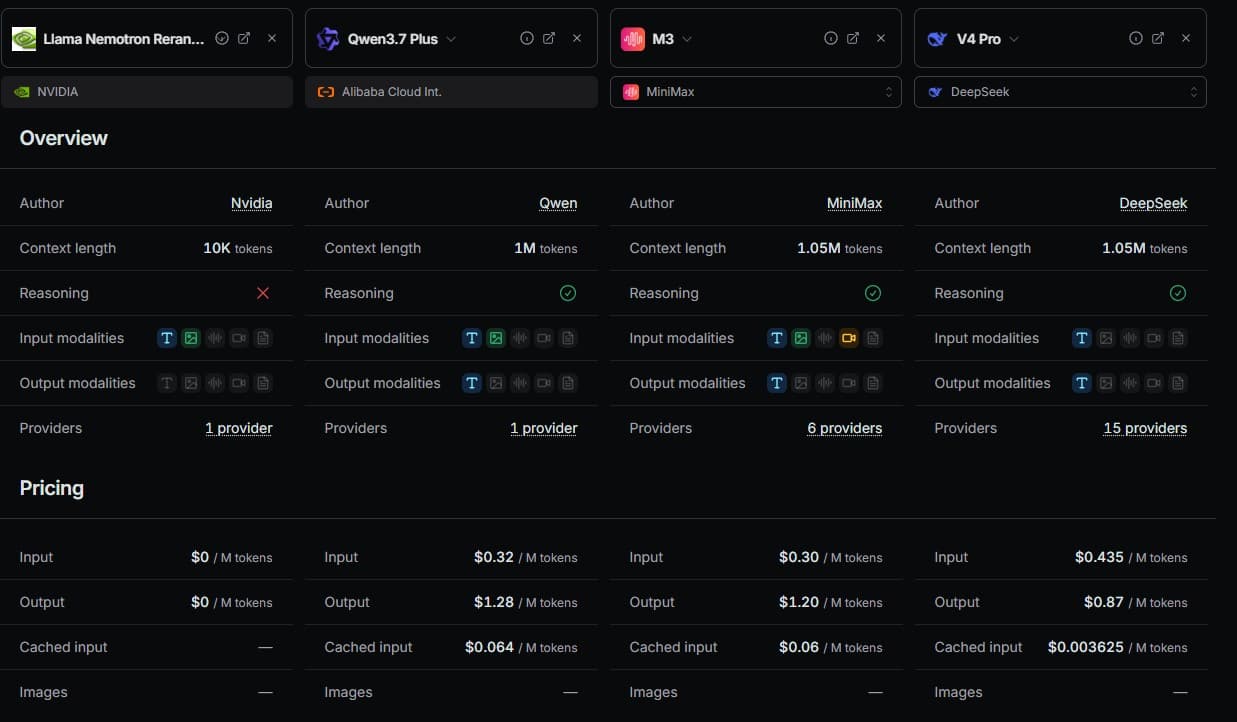Select MiniMax's "$0.30" input price
1237x722 pixels.
click(799, 557)
